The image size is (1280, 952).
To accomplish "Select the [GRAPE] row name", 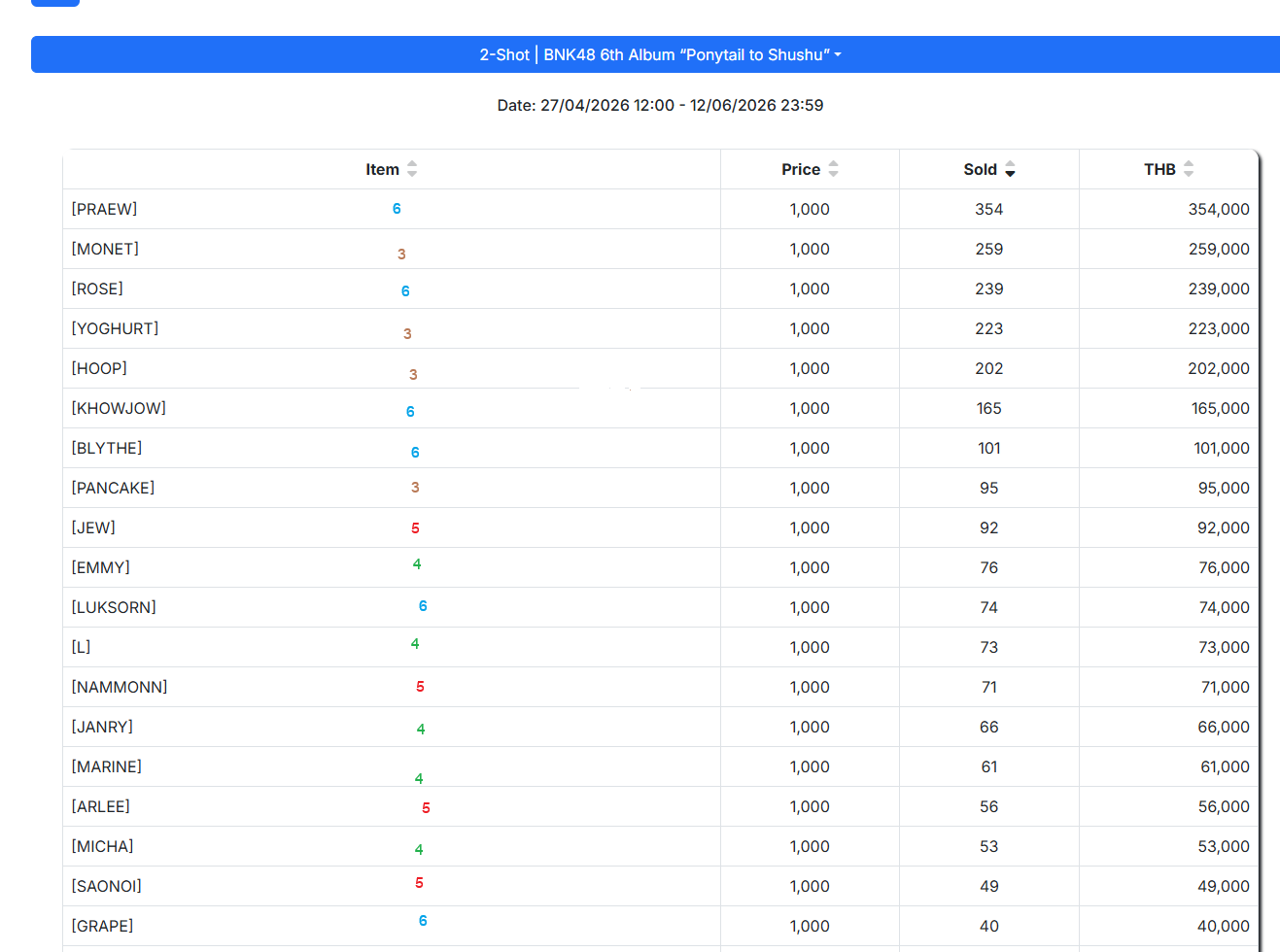I will coord(102,926).
